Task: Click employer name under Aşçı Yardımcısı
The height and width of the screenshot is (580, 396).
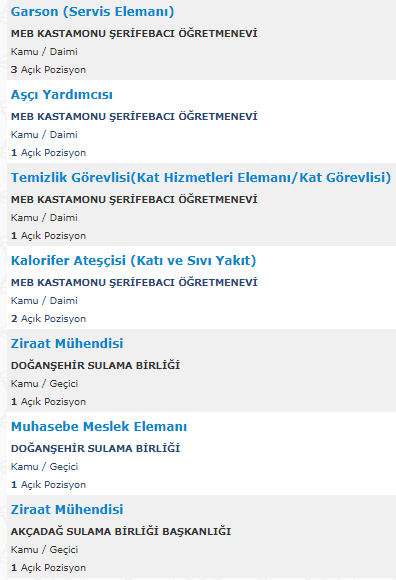Action: point(134,116)
